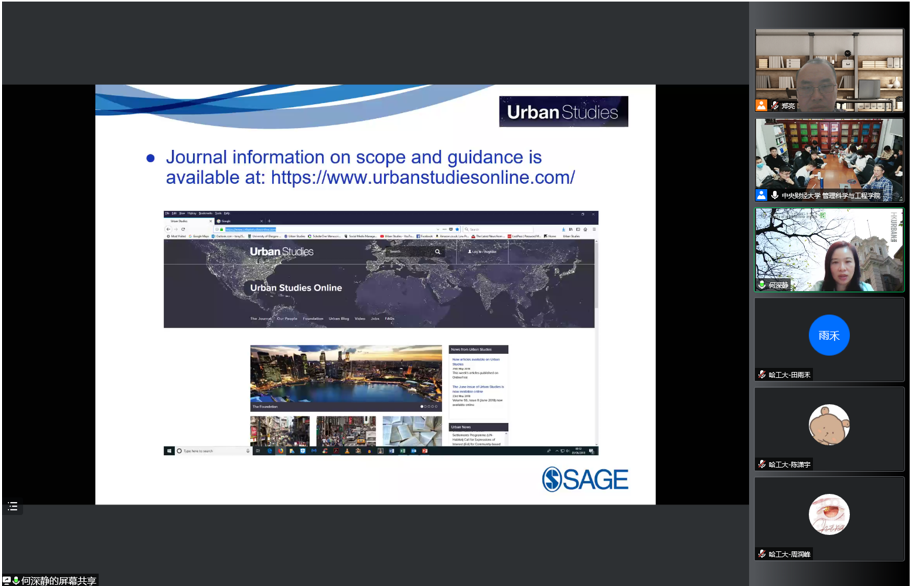This screenshot has width=910, height=586.
Task: Click the SAGE logo on the slide
Action: 585,480
